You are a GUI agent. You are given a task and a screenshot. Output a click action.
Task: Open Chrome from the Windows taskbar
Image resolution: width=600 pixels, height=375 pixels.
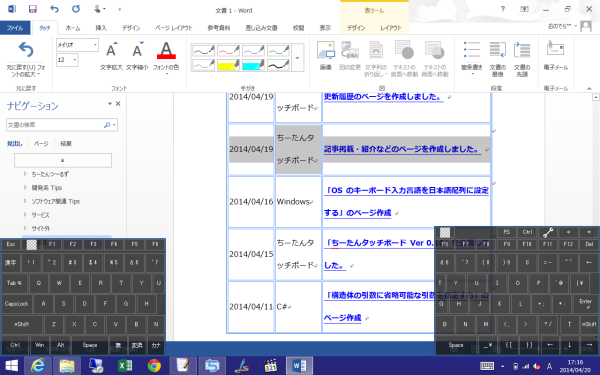(x=154, y=366)
